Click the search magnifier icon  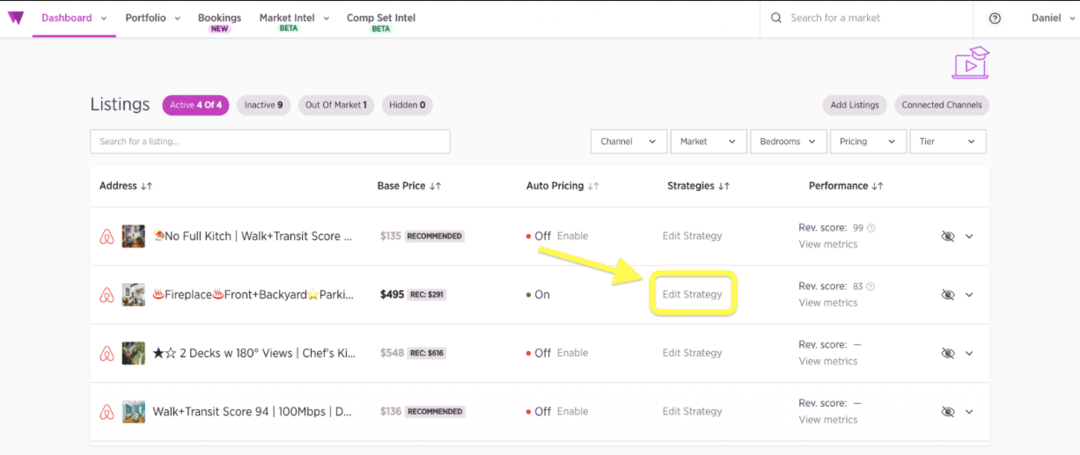[x=777, y=18]
